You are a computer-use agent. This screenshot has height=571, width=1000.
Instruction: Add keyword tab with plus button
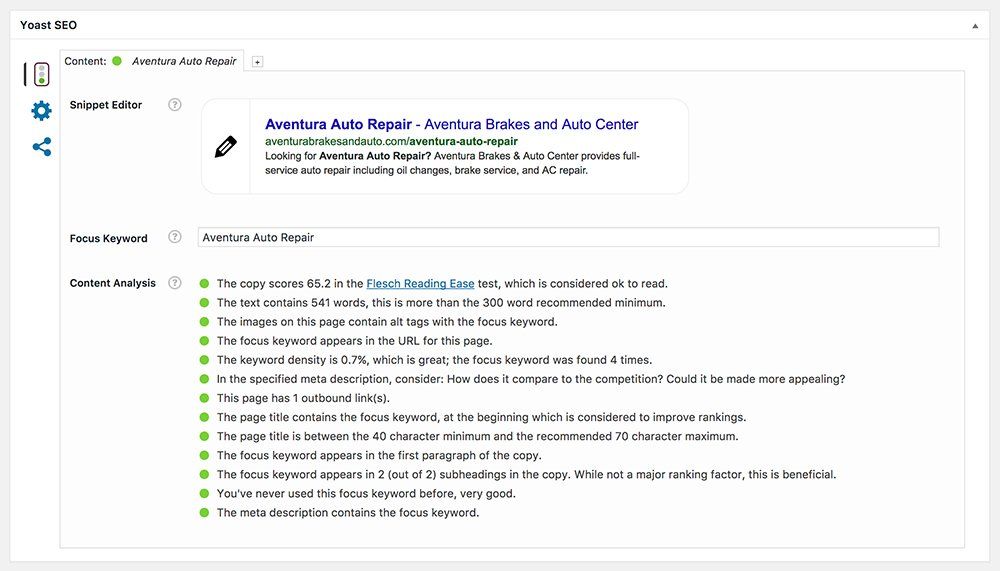click(257, 62)
